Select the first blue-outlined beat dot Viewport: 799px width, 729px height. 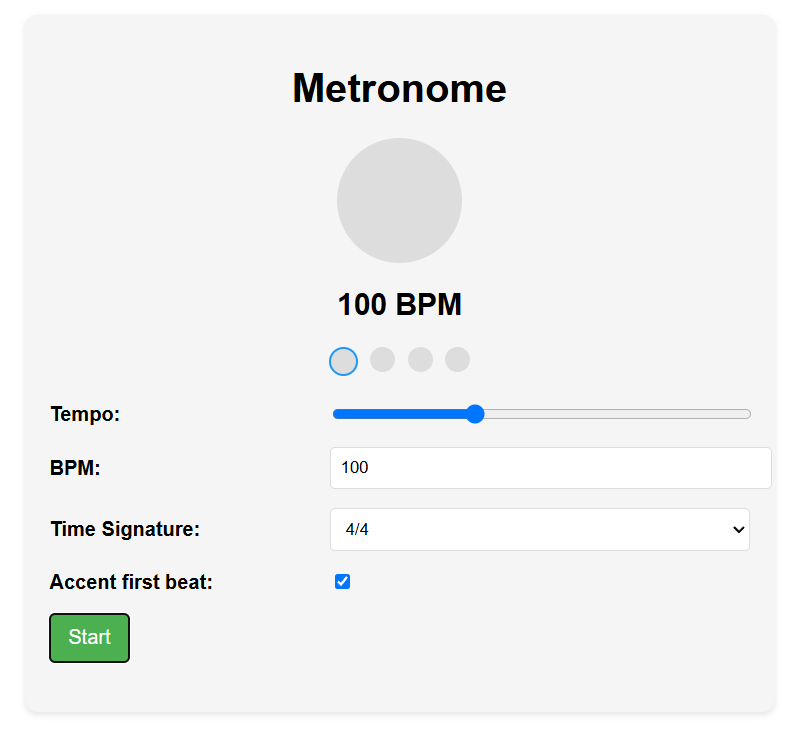[343, 361]
